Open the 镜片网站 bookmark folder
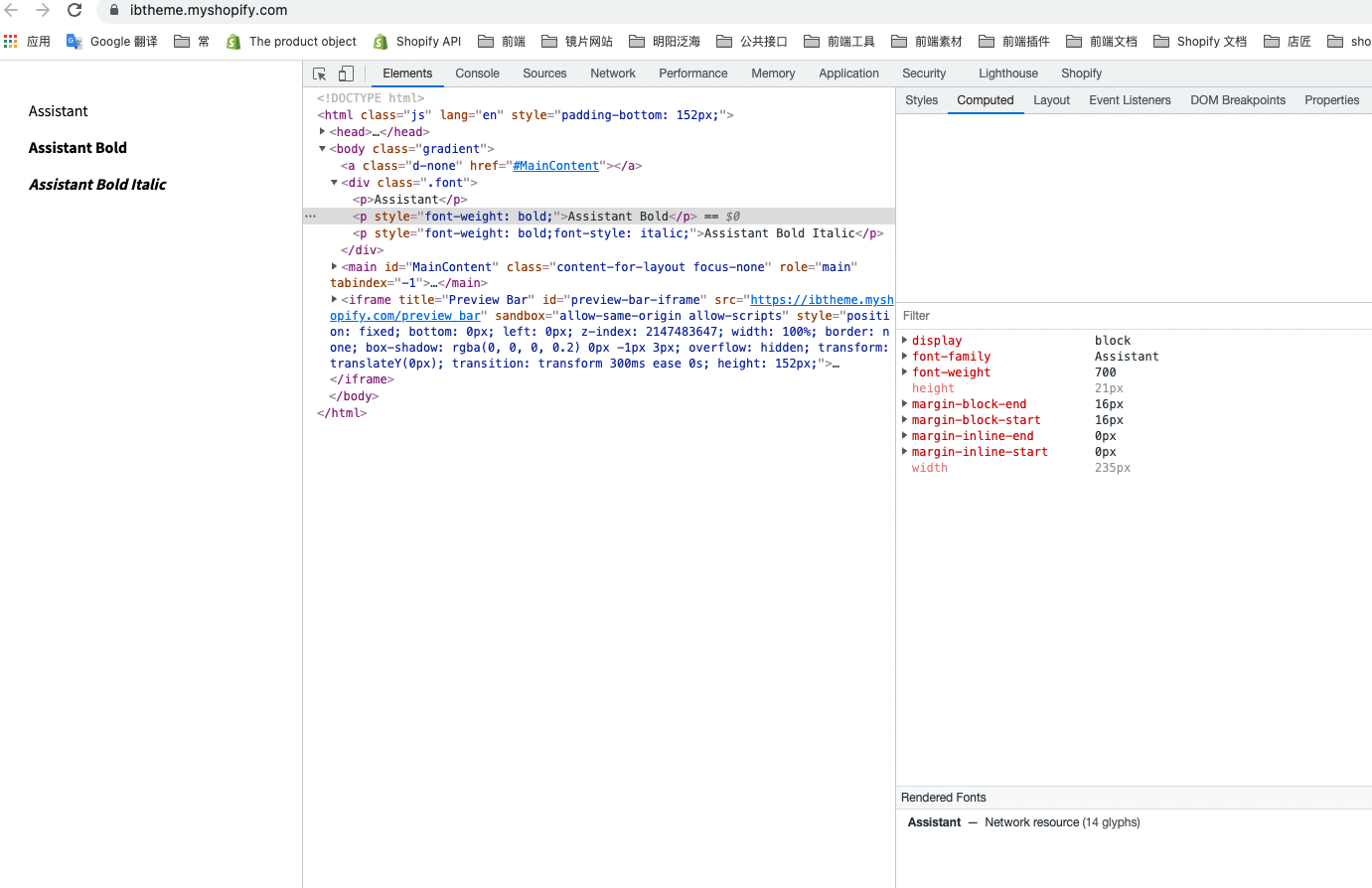 (577, 42)
